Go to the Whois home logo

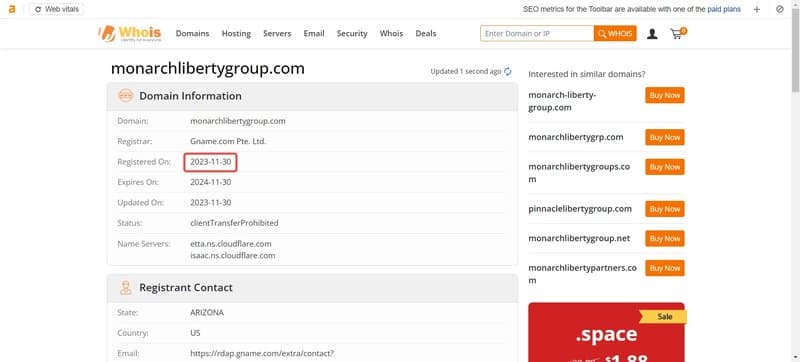point(130,34)
